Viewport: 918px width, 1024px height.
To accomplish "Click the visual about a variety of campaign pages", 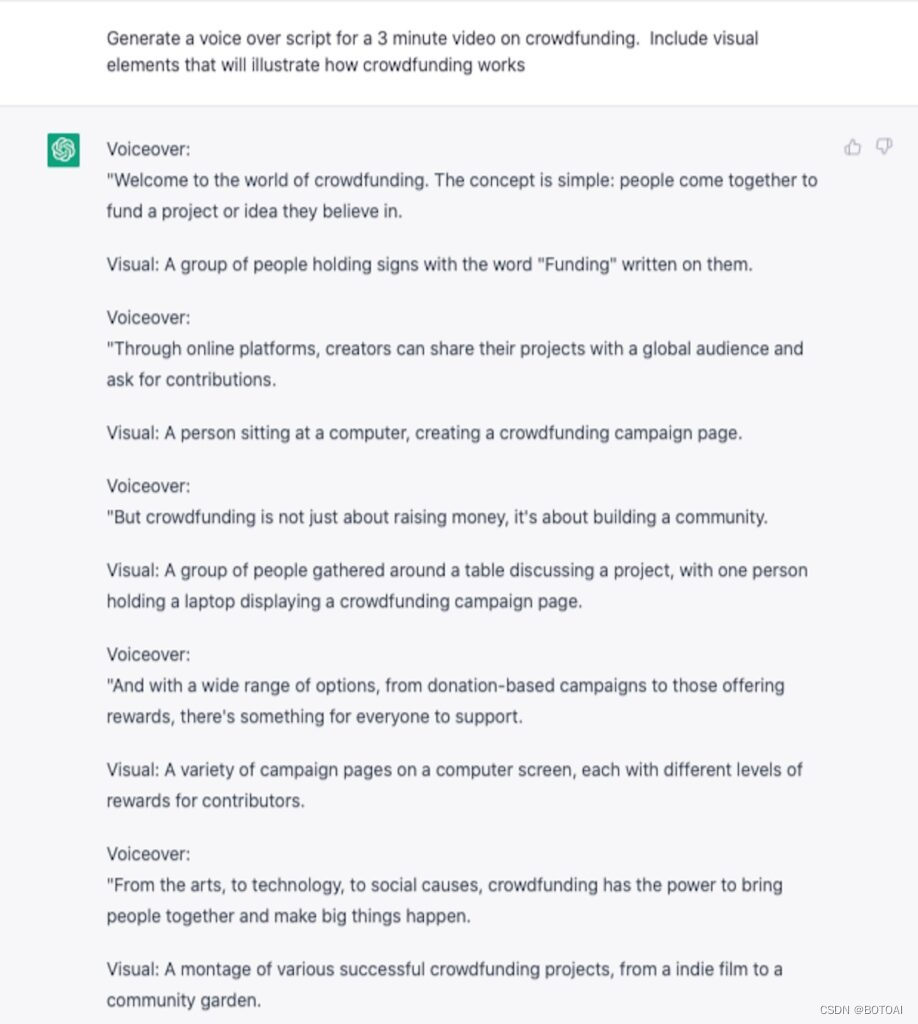I will click(x=454, y=785).
